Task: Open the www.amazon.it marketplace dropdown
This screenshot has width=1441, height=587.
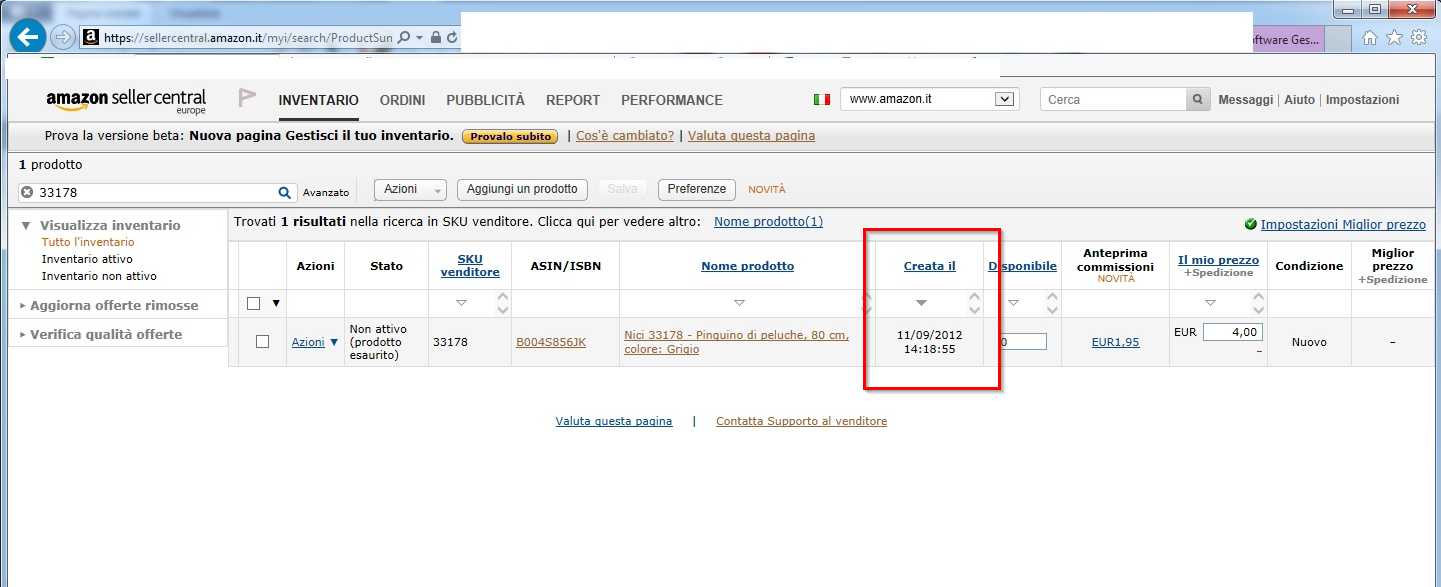Action: (930, 99)
